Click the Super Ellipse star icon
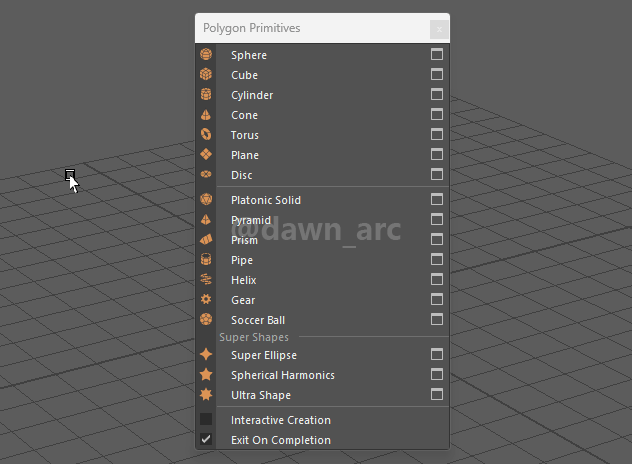 [x=206, y=355]
